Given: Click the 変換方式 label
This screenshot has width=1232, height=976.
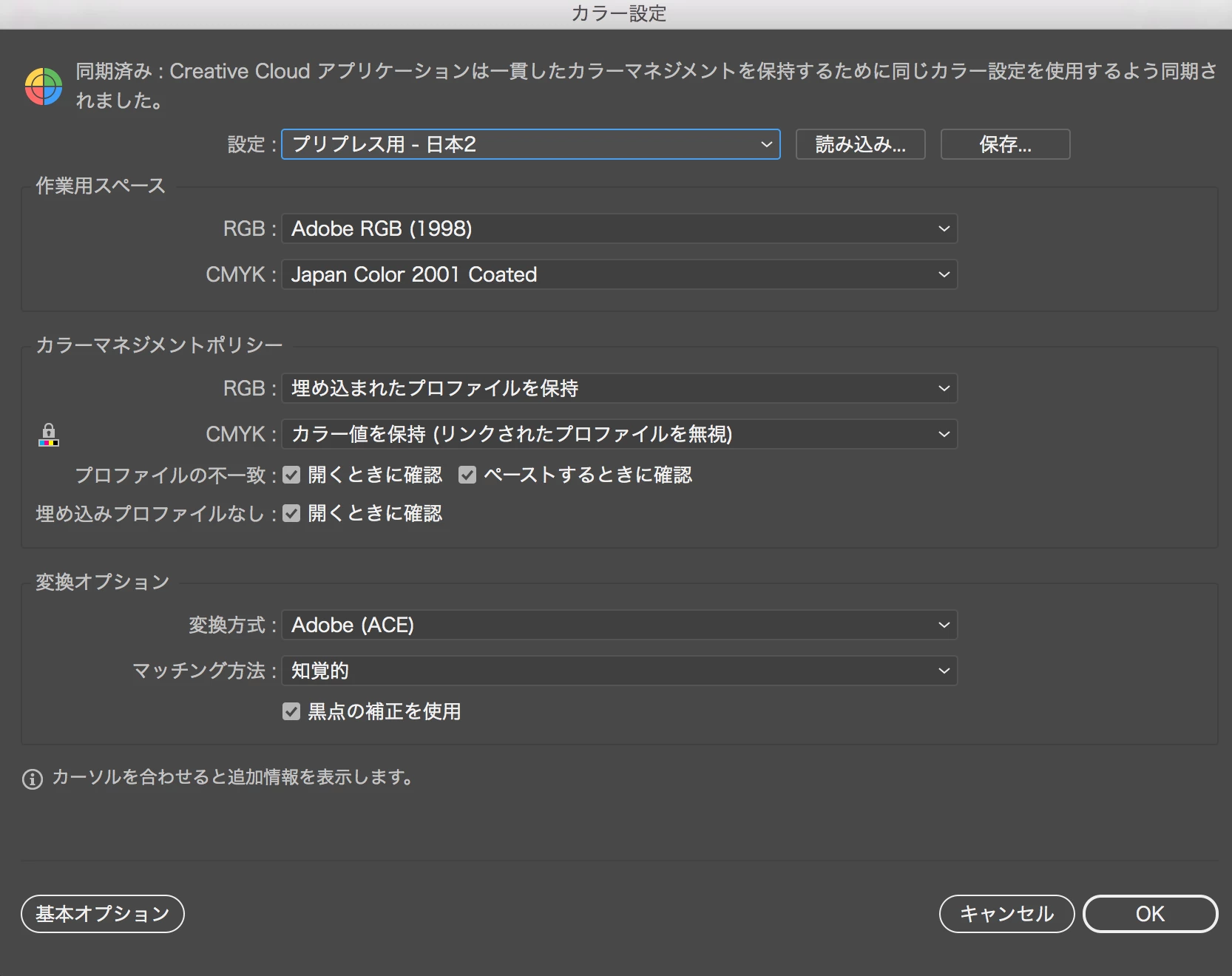Looking at the screenshot, I should tap(232, 625).
